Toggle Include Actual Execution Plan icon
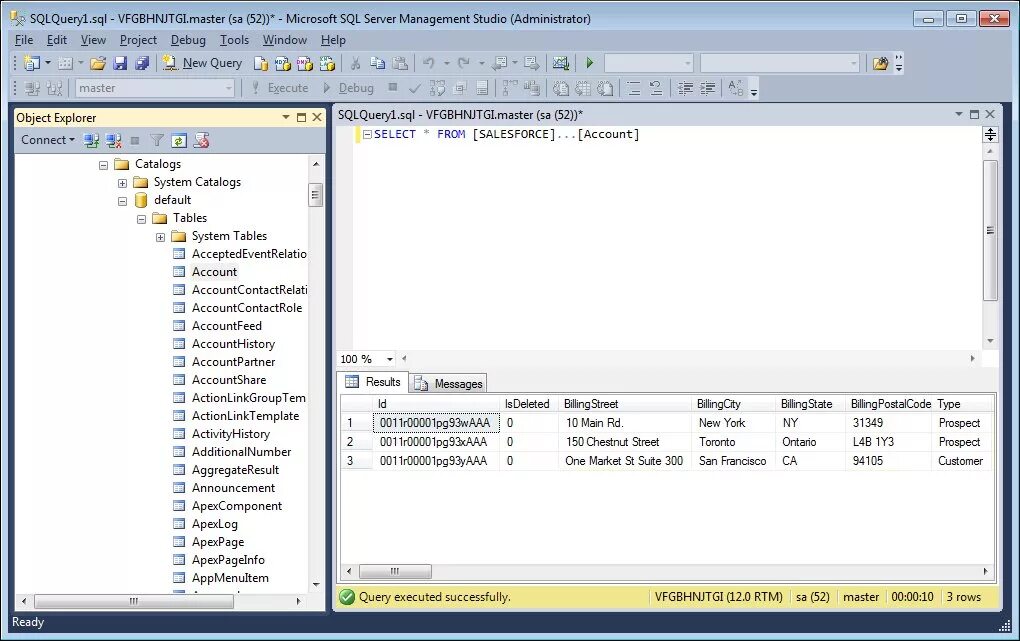1020x641 pixels. click(x=510, y=88)
